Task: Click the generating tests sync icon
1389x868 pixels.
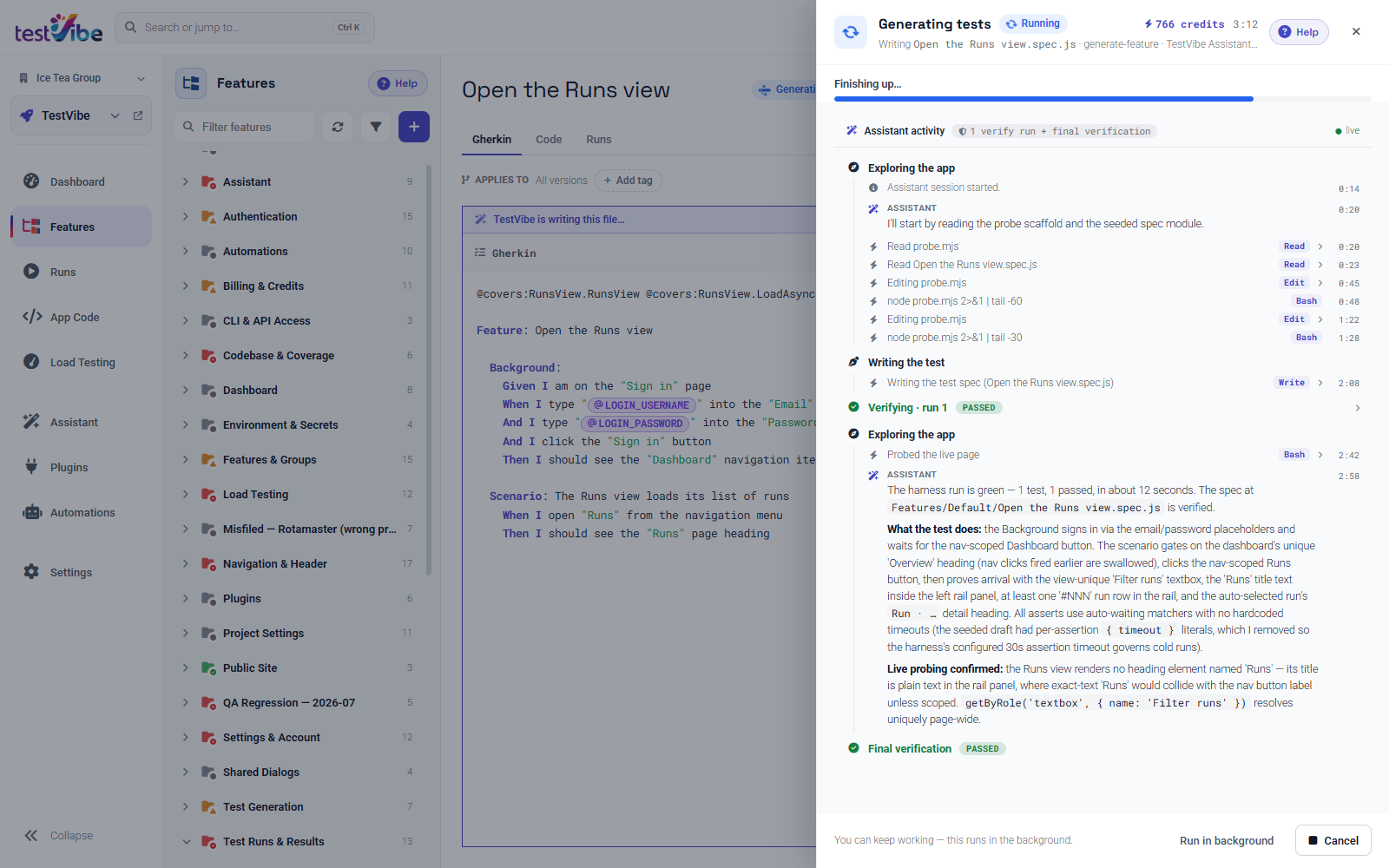Action: point(851,31)
